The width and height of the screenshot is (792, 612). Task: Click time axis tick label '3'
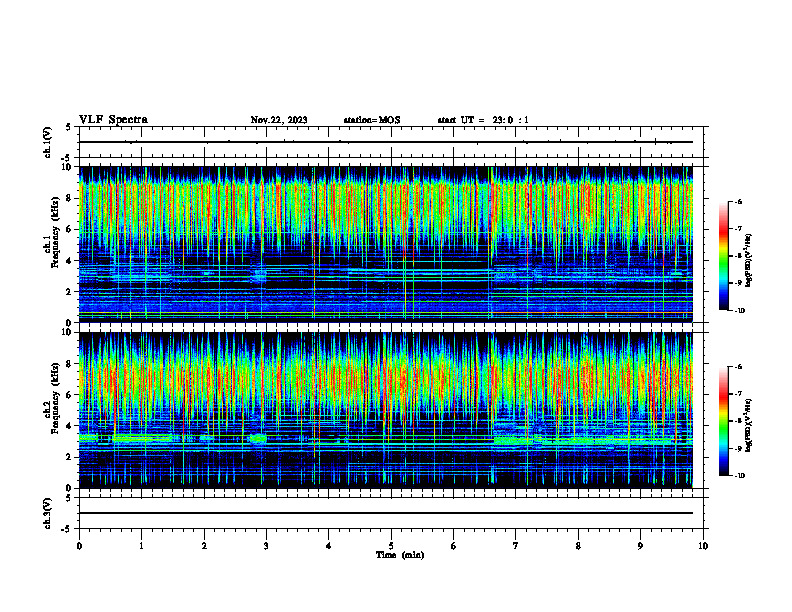[x=266, y=546]
